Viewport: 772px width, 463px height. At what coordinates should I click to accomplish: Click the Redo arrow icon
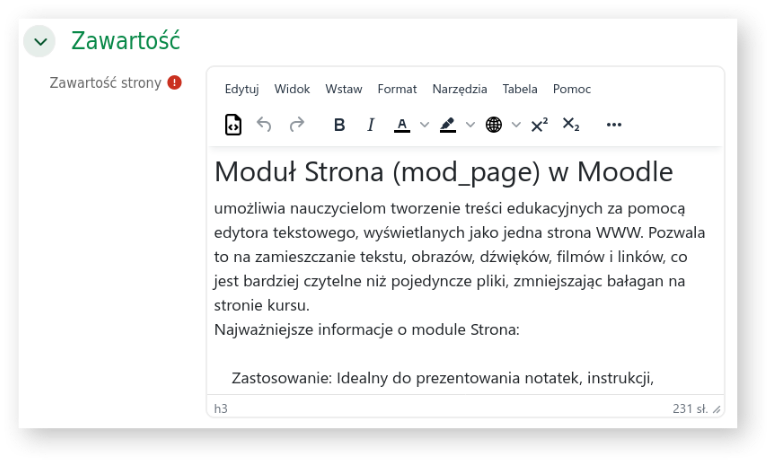(x=297, y=125)
